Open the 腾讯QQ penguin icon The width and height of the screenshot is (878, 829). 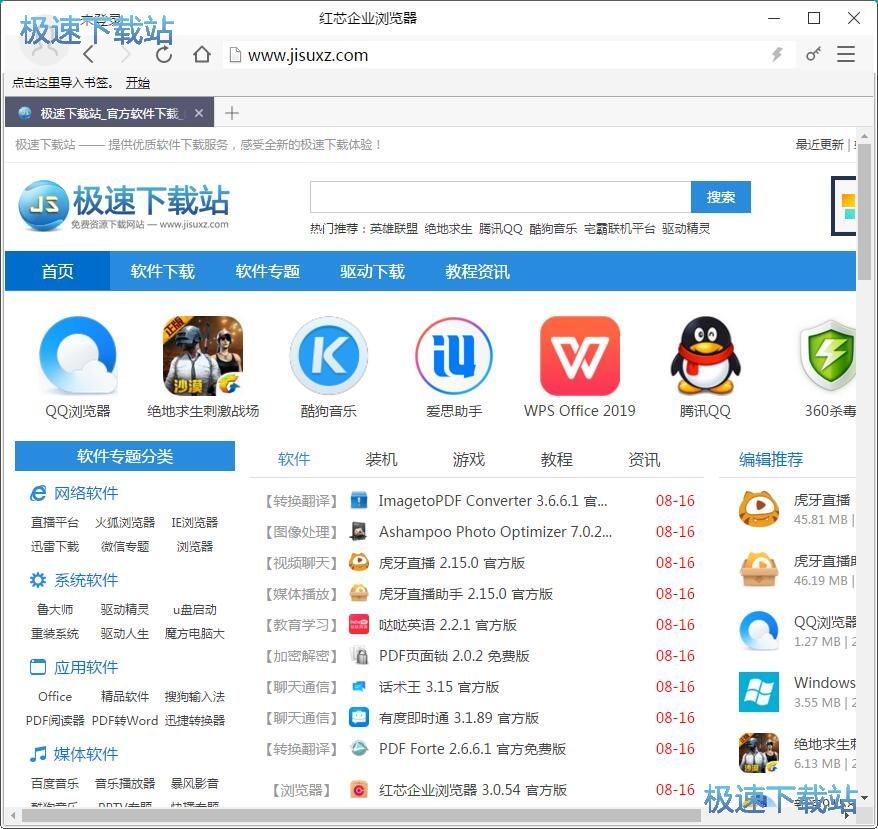[705, 357]
